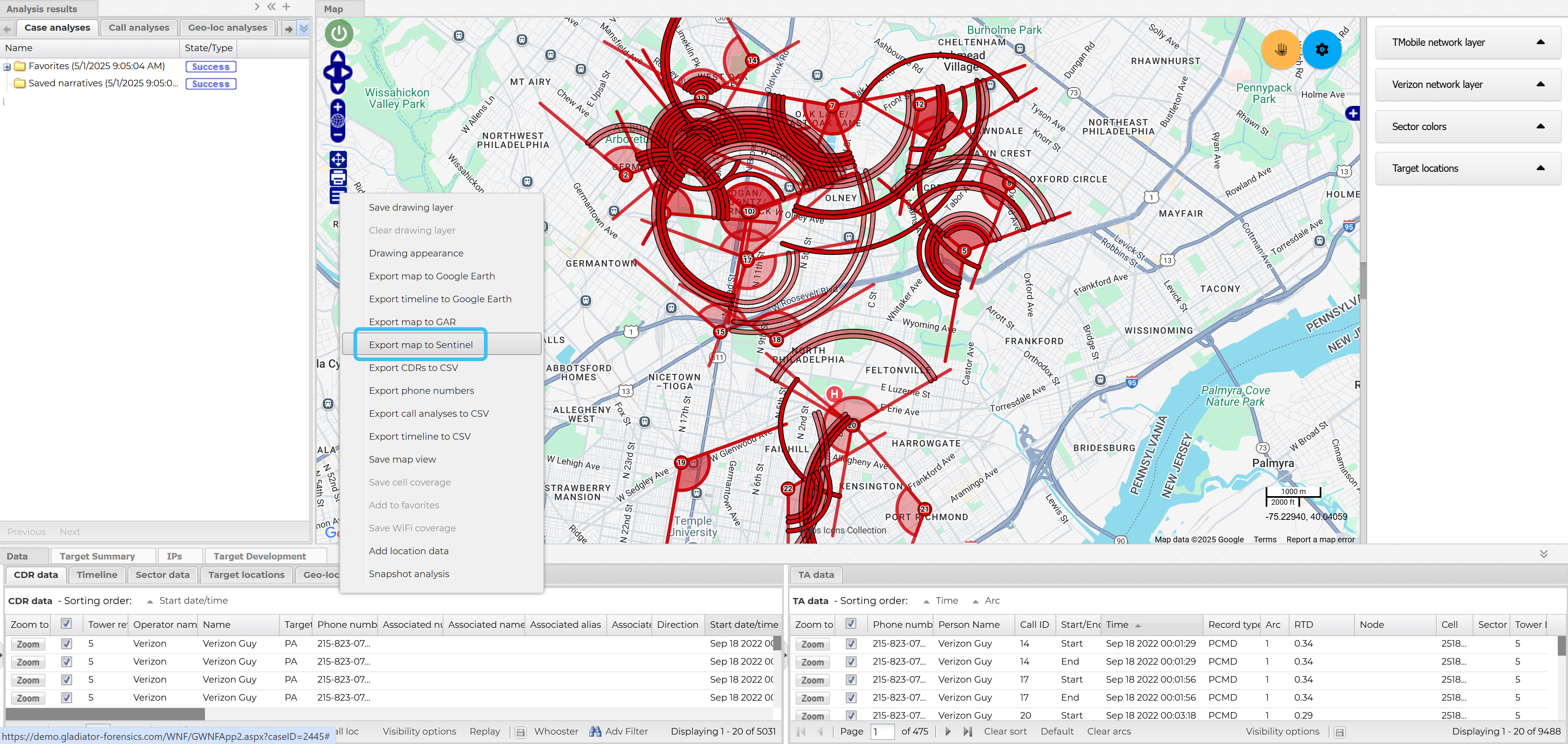
Task: Click the Adv Filter binoculars icon
Action: tap(595, 731)
